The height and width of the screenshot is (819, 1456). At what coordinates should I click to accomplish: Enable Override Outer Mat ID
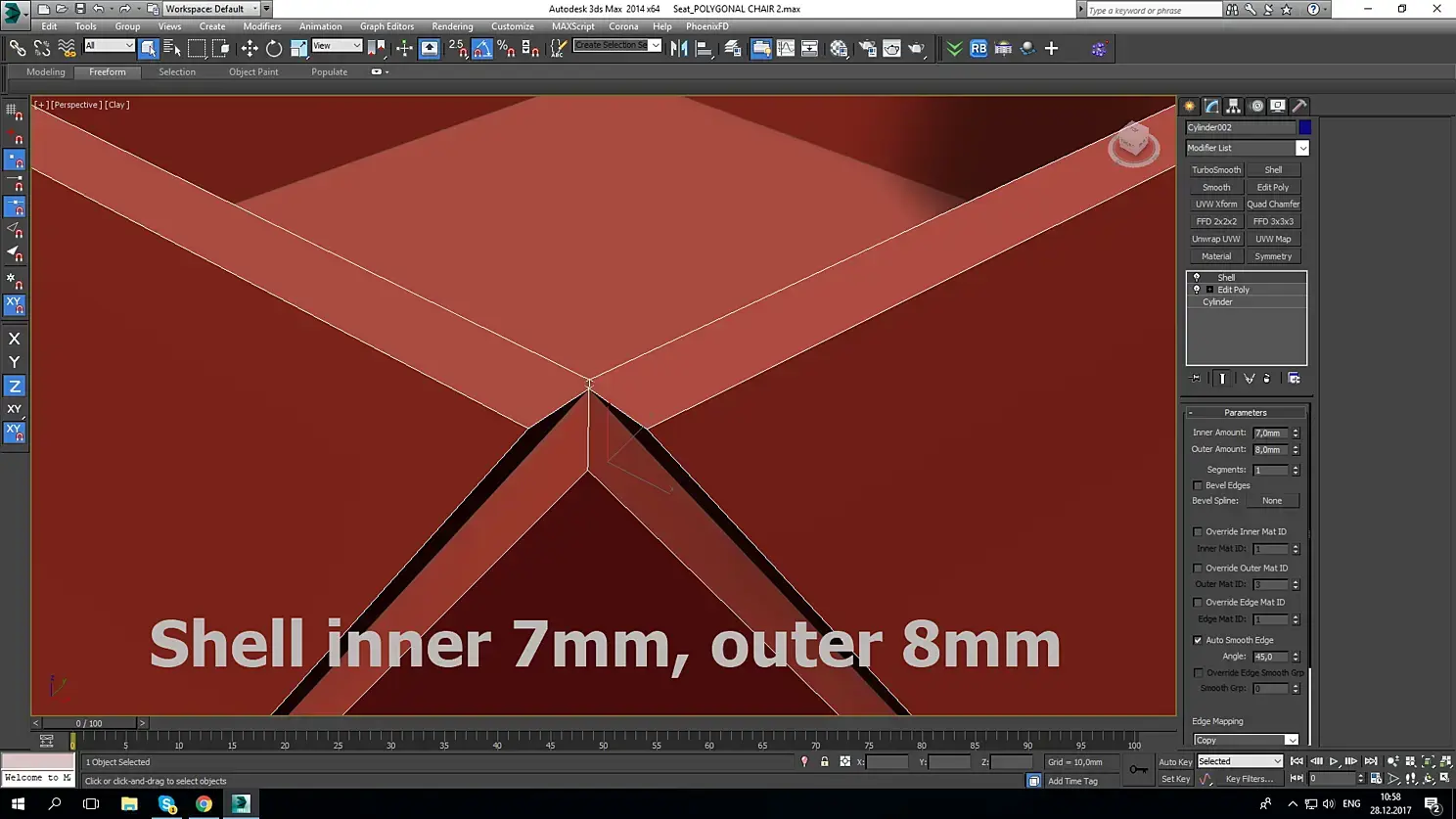click(x=1198, y=569)
